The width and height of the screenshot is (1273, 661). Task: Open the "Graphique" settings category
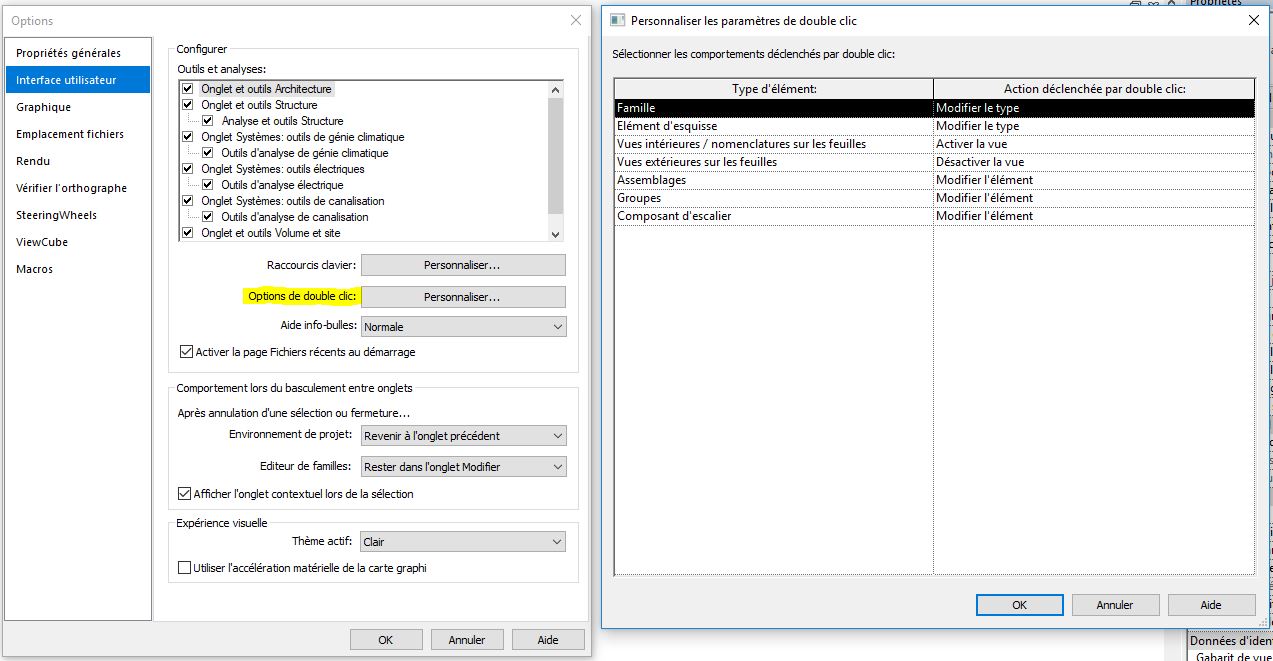click(43, 107)
